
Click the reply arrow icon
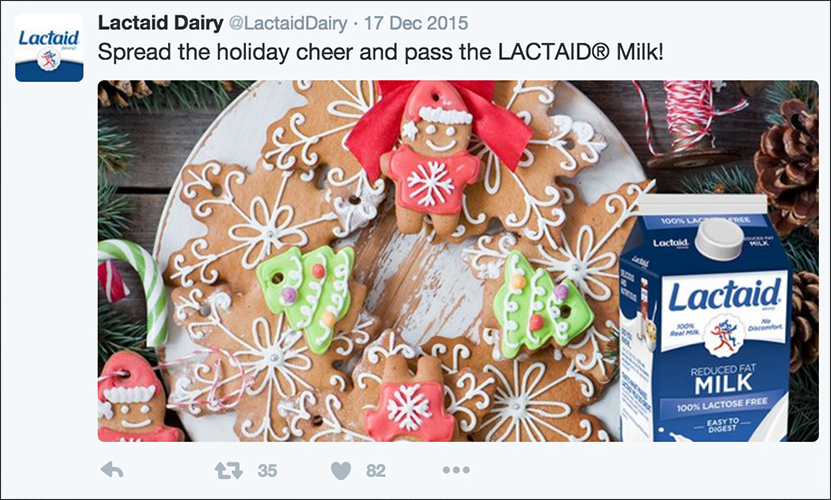pyautogui.click(x=112, y=469)
